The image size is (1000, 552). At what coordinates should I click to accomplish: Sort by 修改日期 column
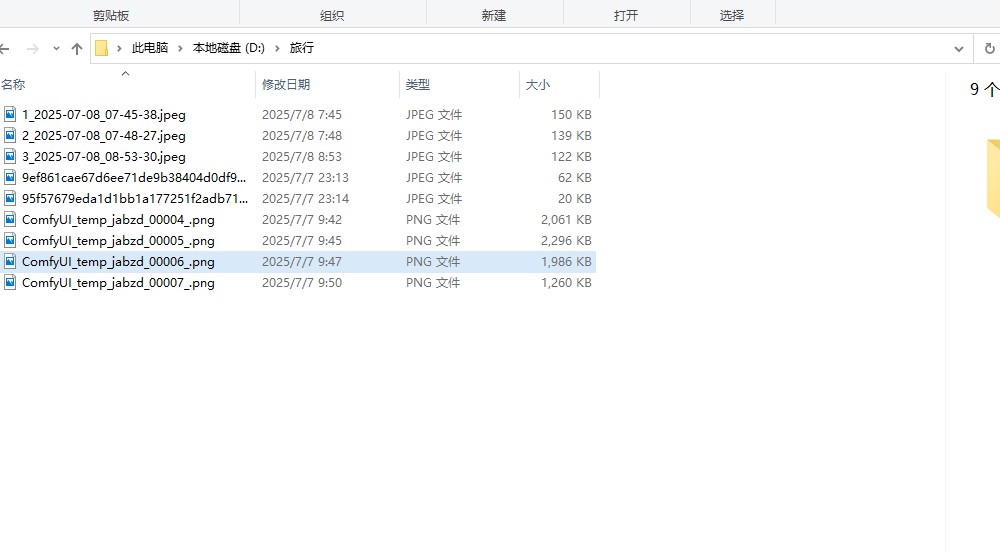click(286, 84)
